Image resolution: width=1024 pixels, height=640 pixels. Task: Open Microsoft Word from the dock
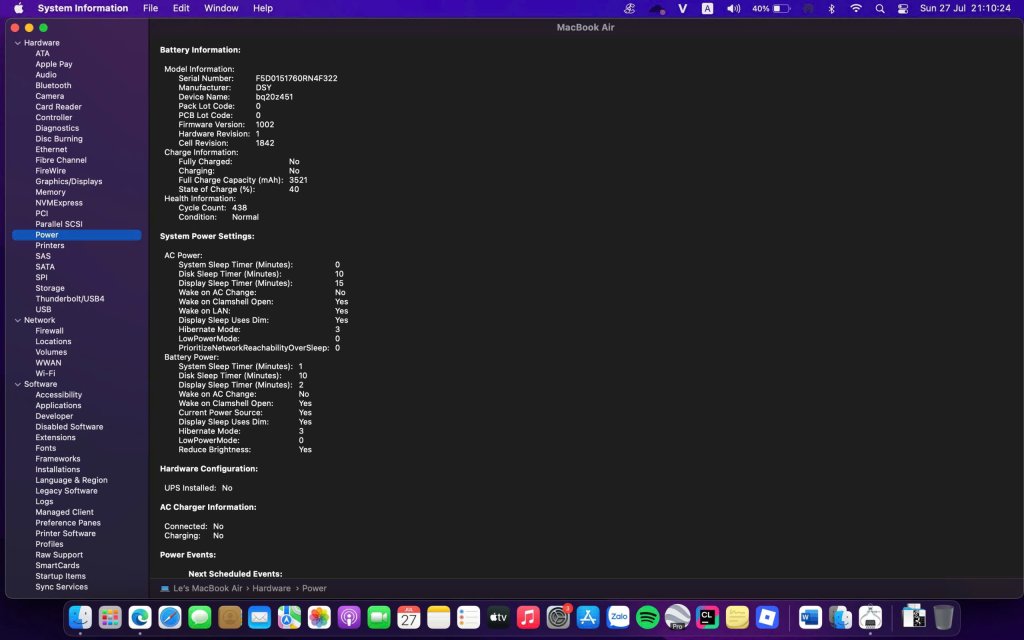click(809, 617)
